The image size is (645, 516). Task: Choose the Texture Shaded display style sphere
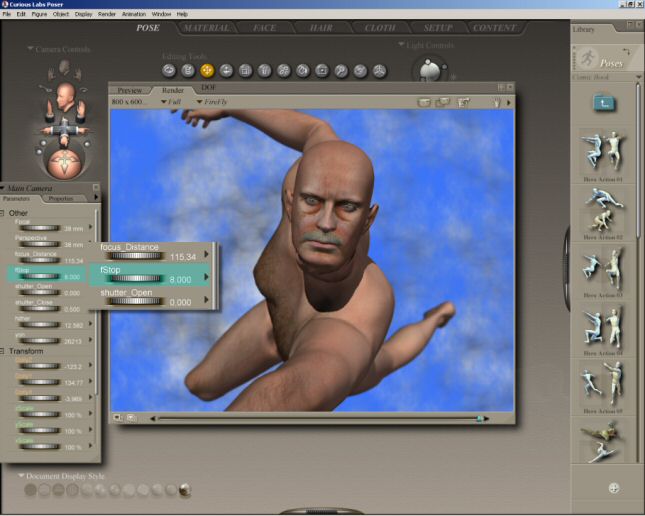coord(185,490)
